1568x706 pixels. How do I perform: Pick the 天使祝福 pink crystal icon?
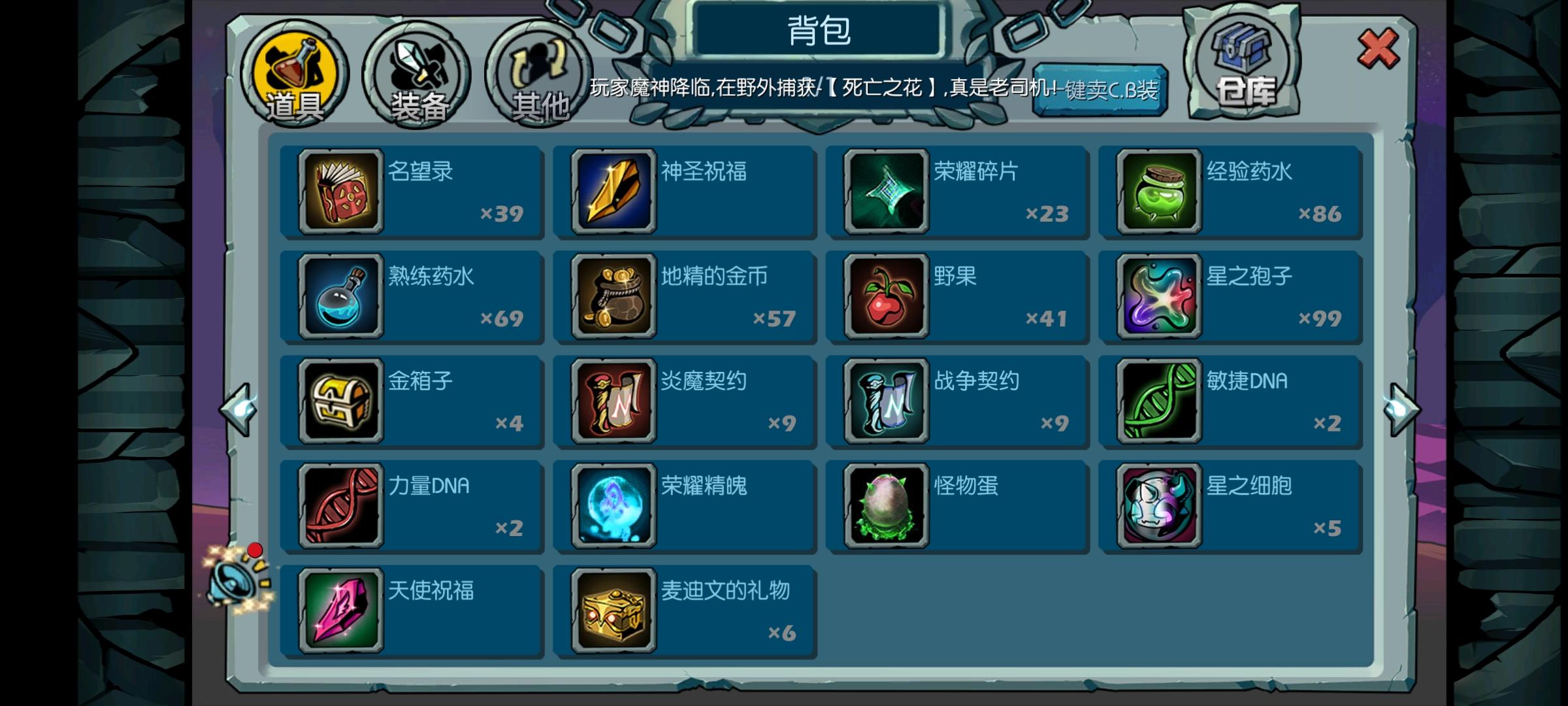(x=340, y=610)
